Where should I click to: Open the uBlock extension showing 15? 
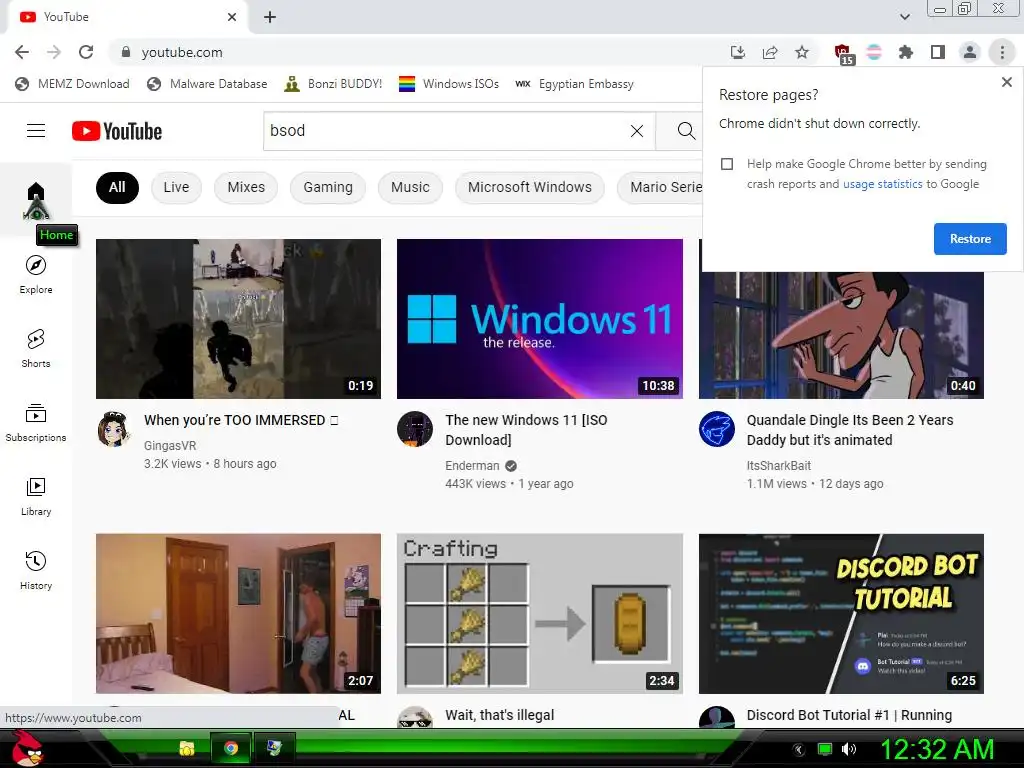coord(843,54)
